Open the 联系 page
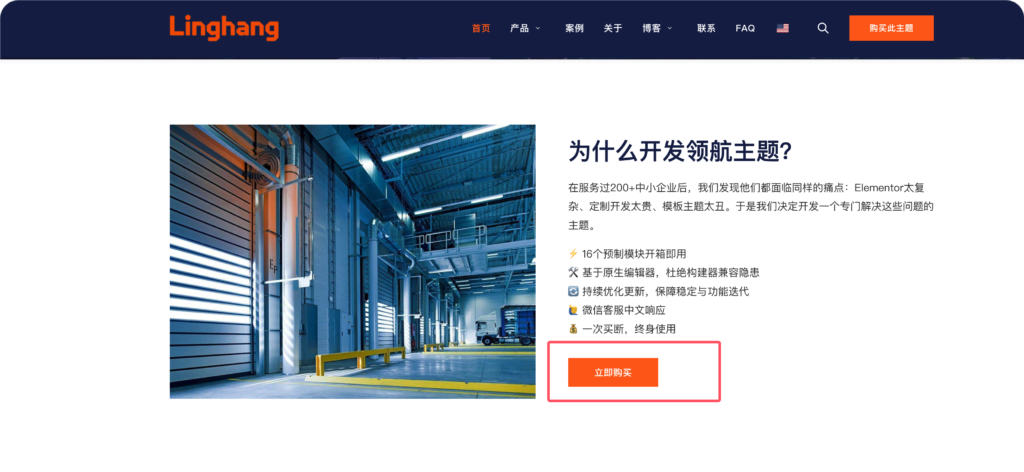Screen dimensions: 1024x472 click(706, 28)
